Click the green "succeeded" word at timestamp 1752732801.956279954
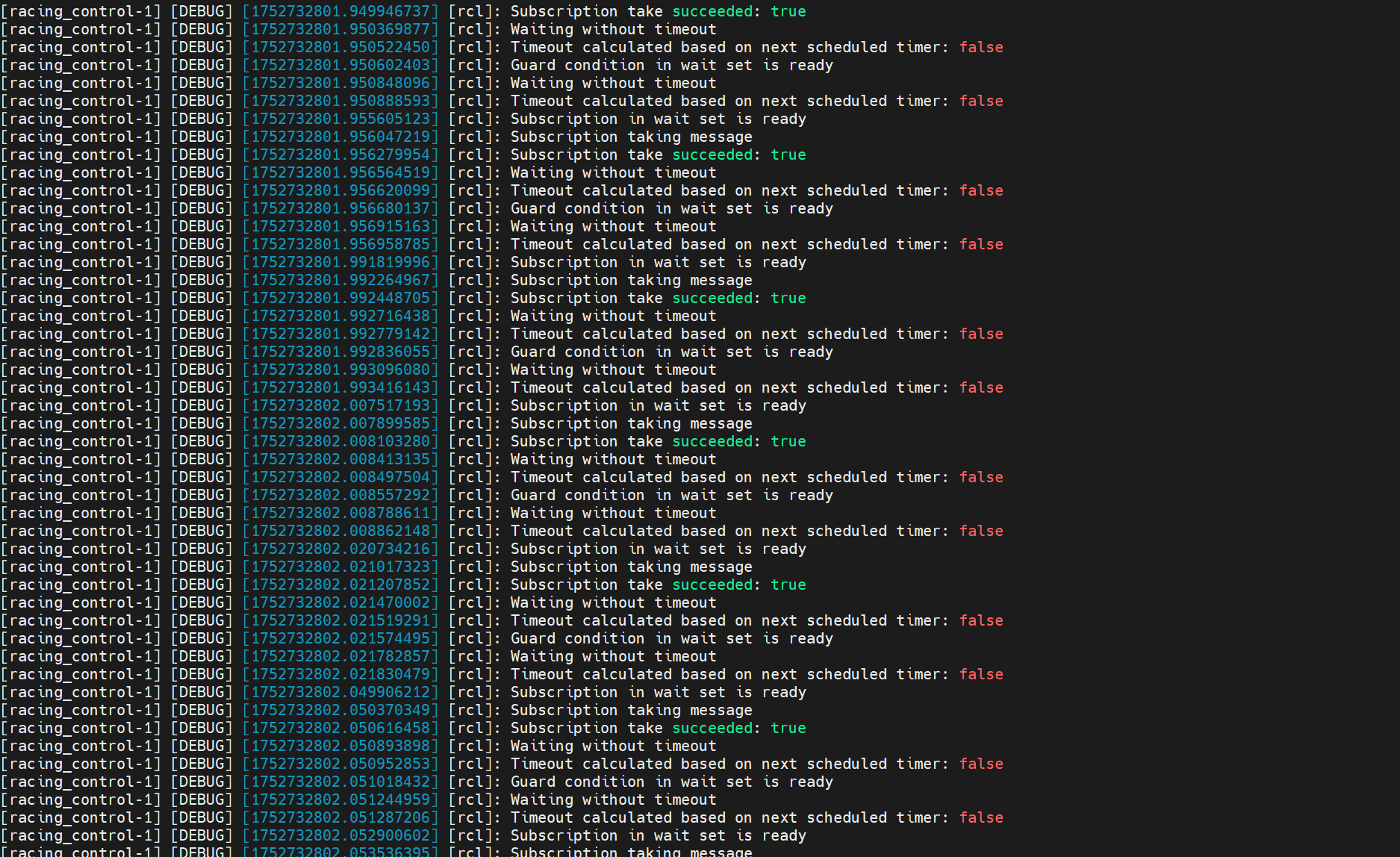Viewport: 1400px width, 857px height. (x=712, y=155)
